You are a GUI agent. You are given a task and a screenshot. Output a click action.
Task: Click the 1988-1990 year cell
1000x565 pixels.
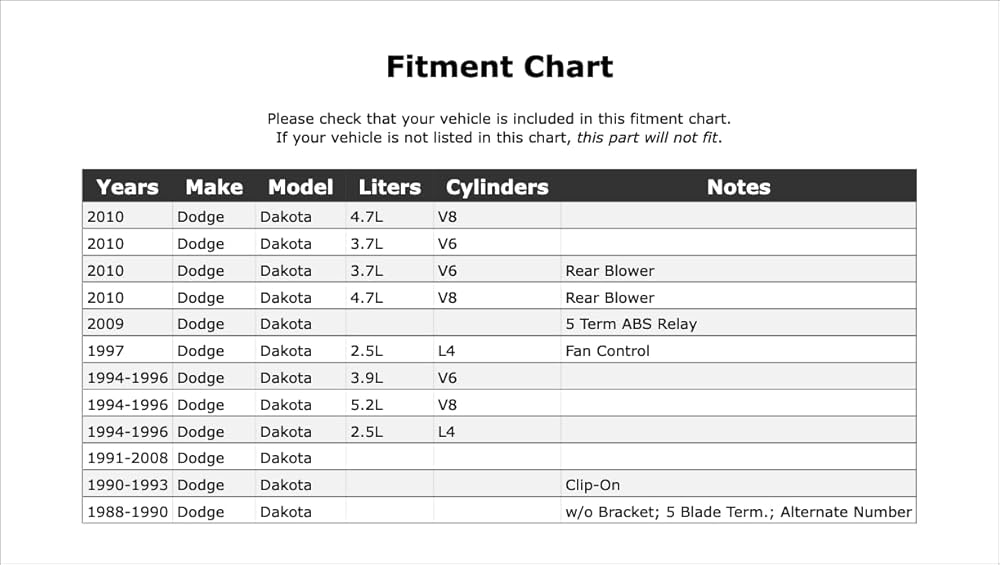point(128,511)
